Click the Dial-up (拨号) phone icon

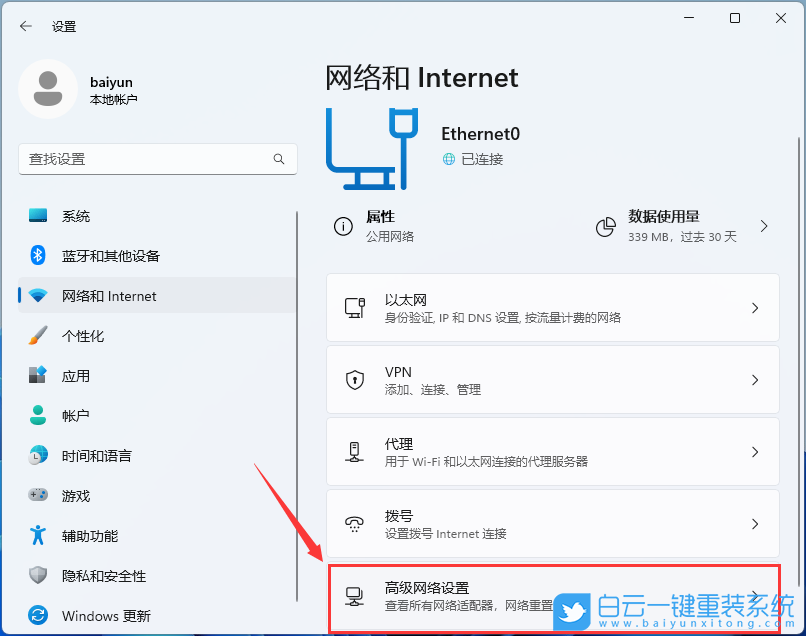(x=355, y=523)
